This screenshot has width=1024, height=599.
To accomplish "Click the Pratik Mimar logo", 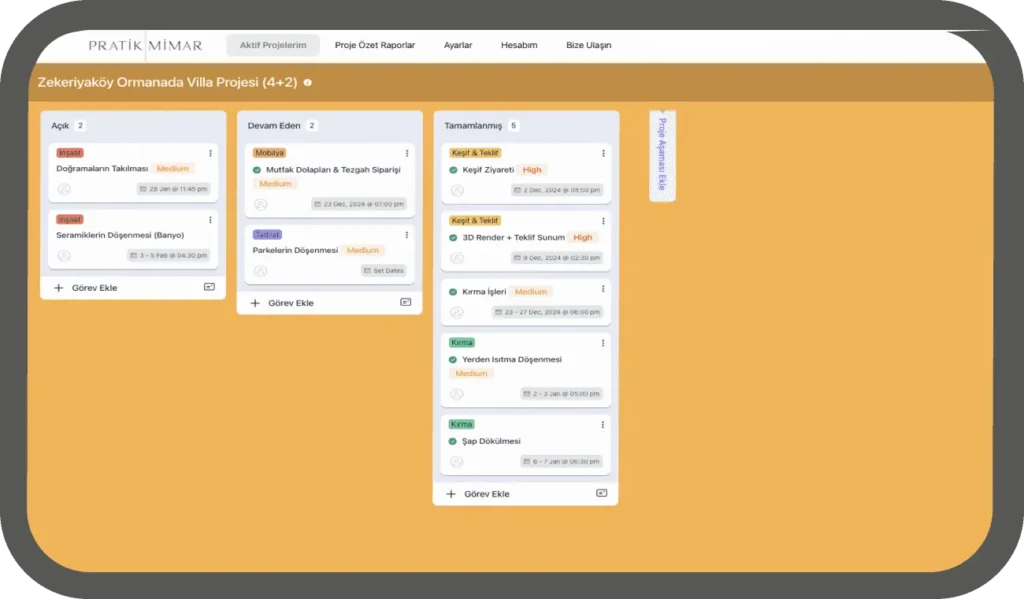I will tap(145, 45).
